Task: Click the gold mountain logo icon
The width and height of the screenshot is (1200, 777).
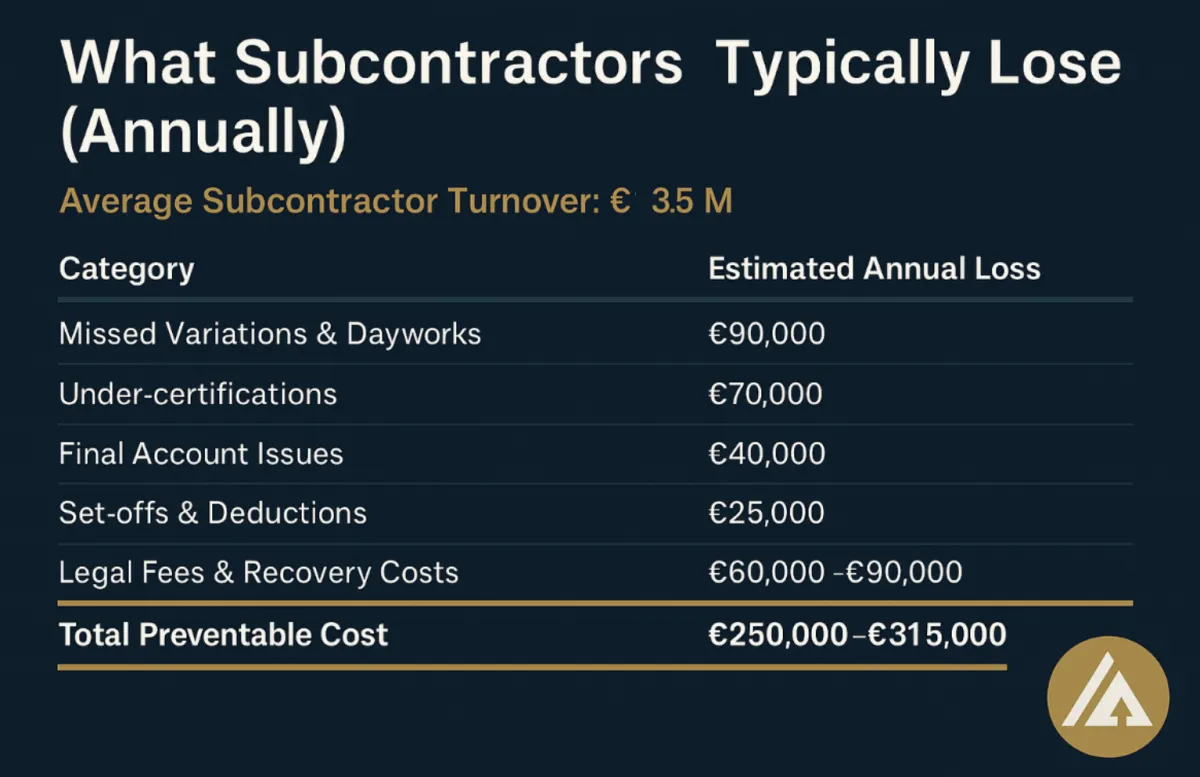Action: (x=1108, y=697)
